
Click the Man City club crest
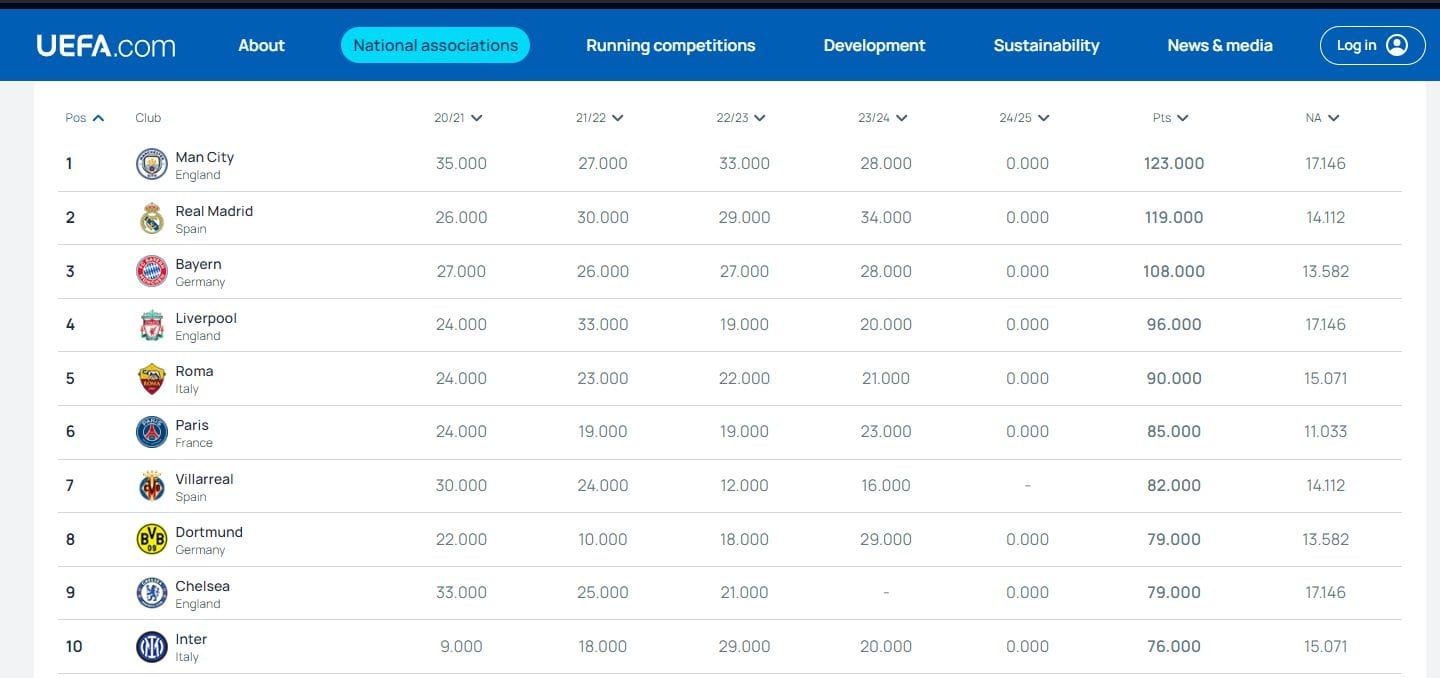[x=152, y=164]
